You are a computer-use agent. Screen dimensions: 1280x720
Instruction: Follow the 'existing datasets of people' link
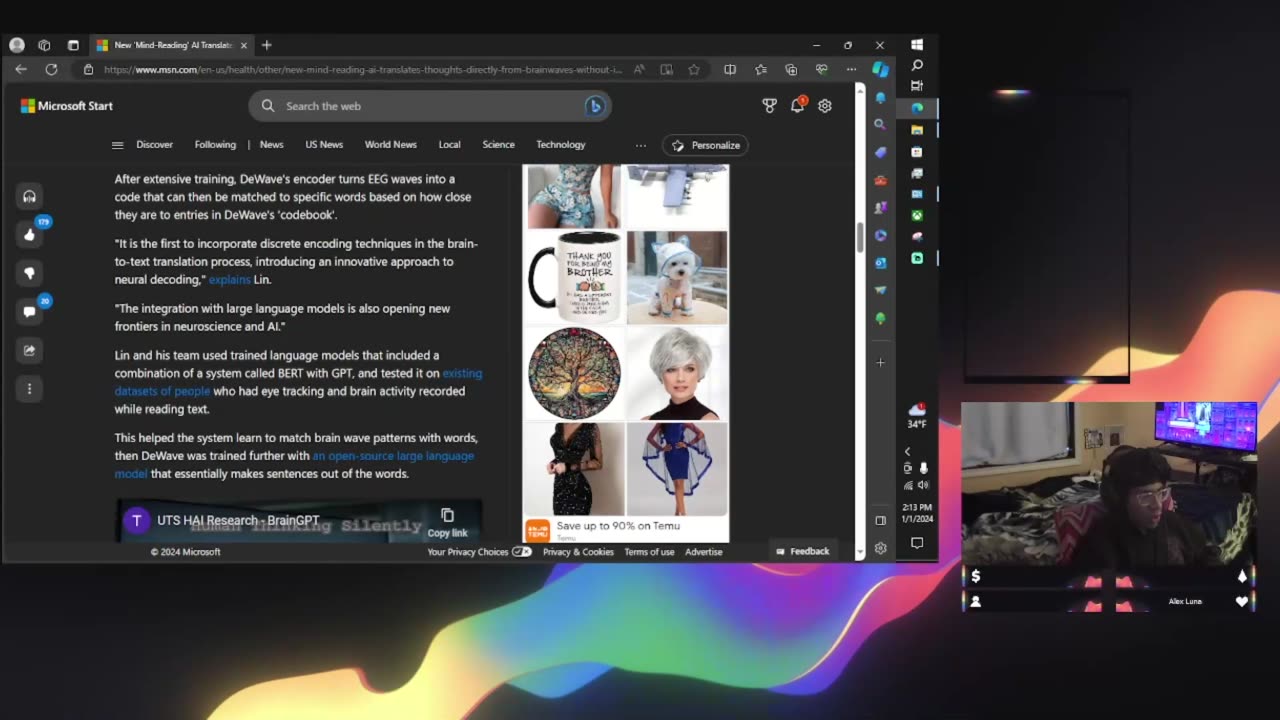pyautogui.click(x=298, y=382)
